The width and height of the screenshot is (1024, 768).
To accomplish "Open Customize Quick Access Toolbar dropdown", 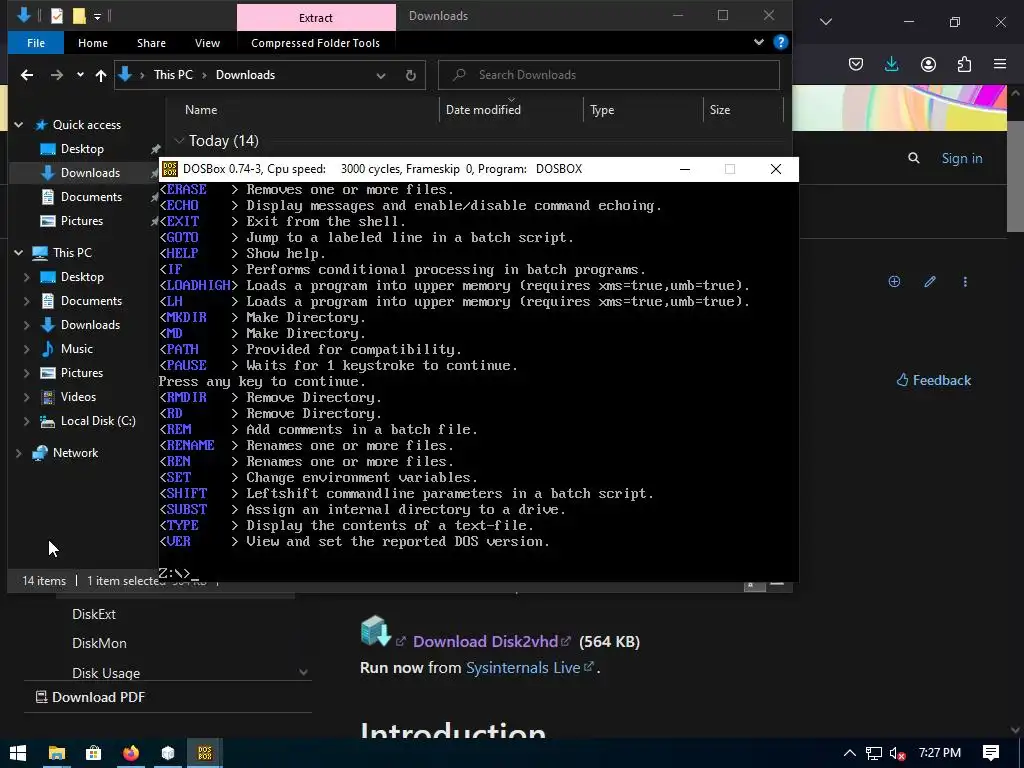I will pyautogui.click(x=97, y=16).
